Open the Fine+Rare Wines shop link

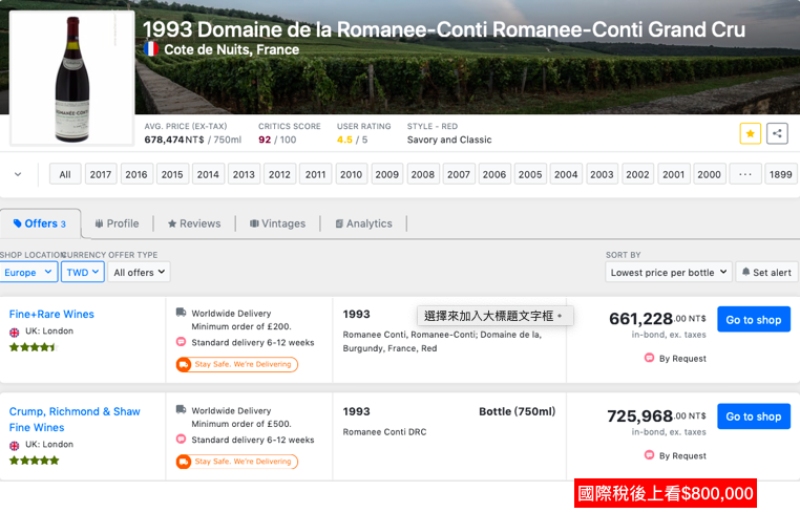coord(52,314)
